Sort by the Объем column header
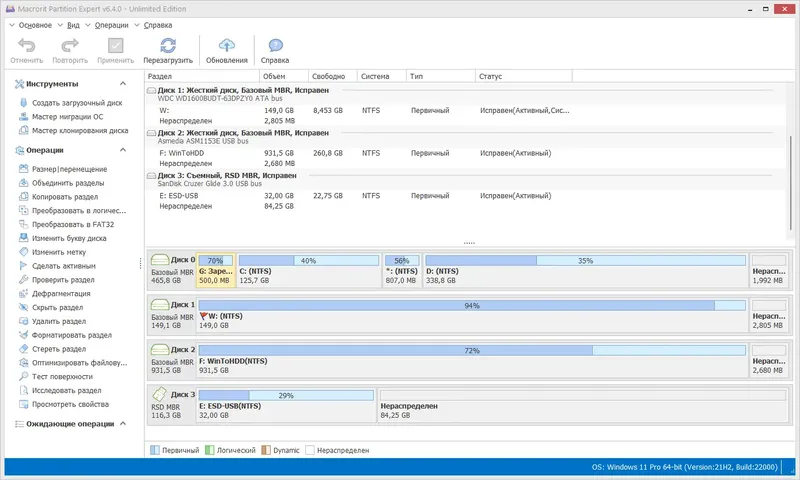 click(284, 76)
